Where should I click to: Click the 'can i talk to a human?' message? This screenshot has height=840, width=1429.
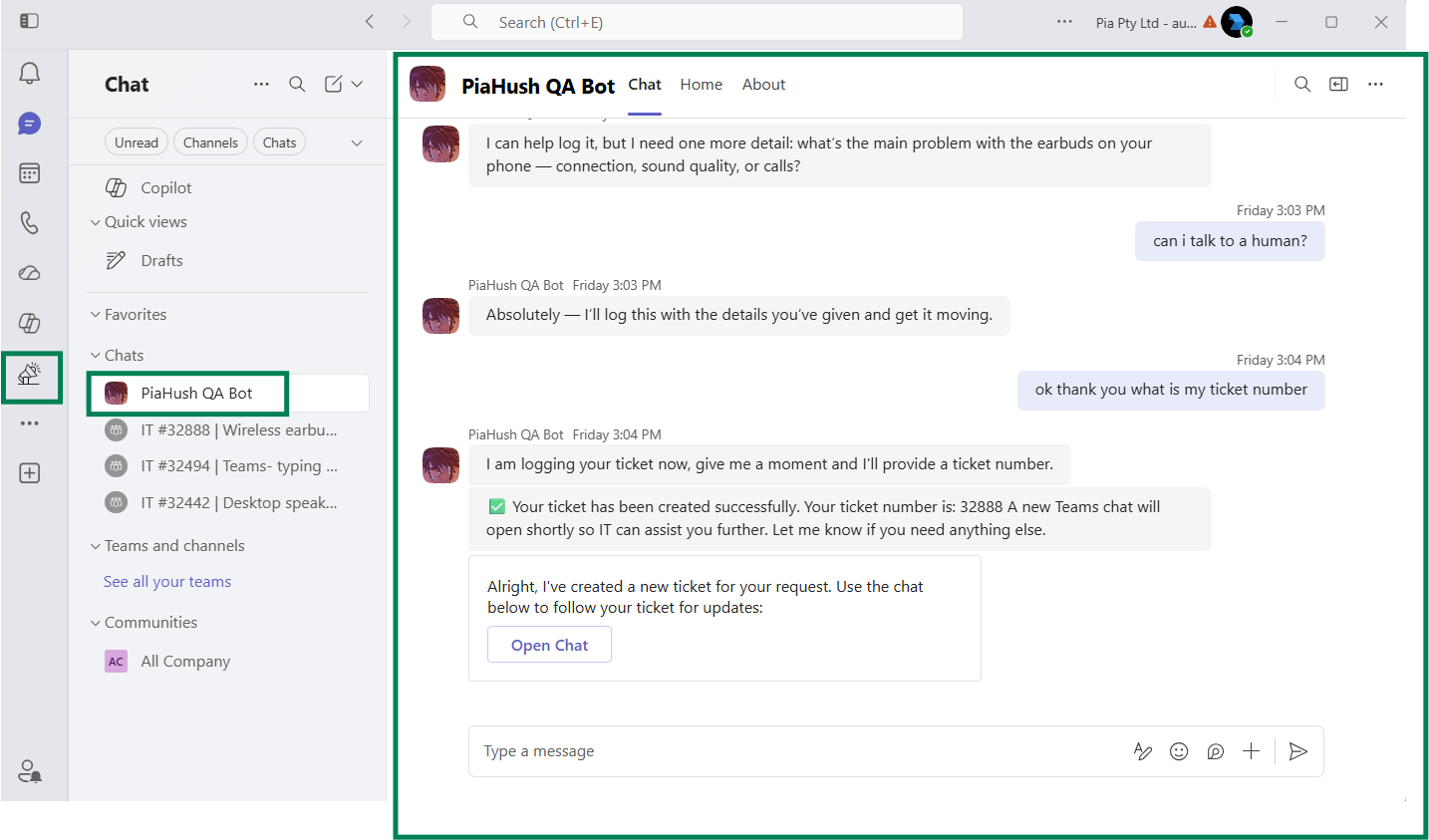1230,241
